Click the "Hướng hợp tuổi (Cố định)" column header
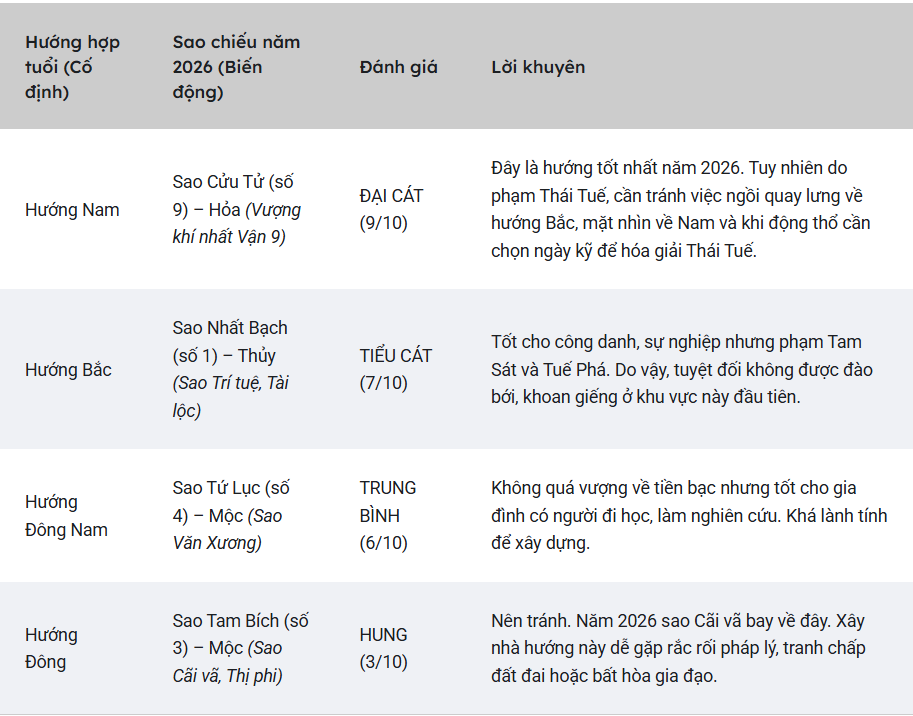 tap(72, 67)
